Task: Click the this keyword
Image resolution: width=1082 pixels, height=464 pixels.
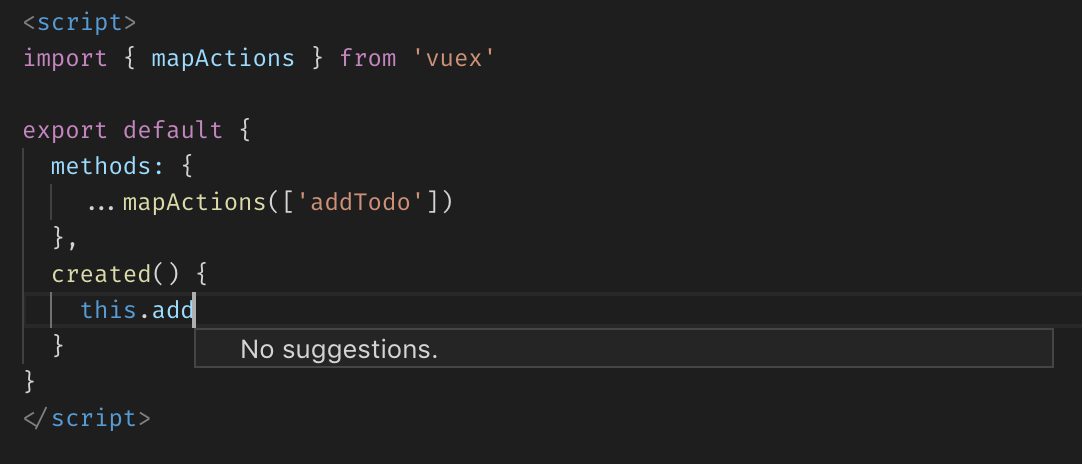Action: tap(108, 310)
